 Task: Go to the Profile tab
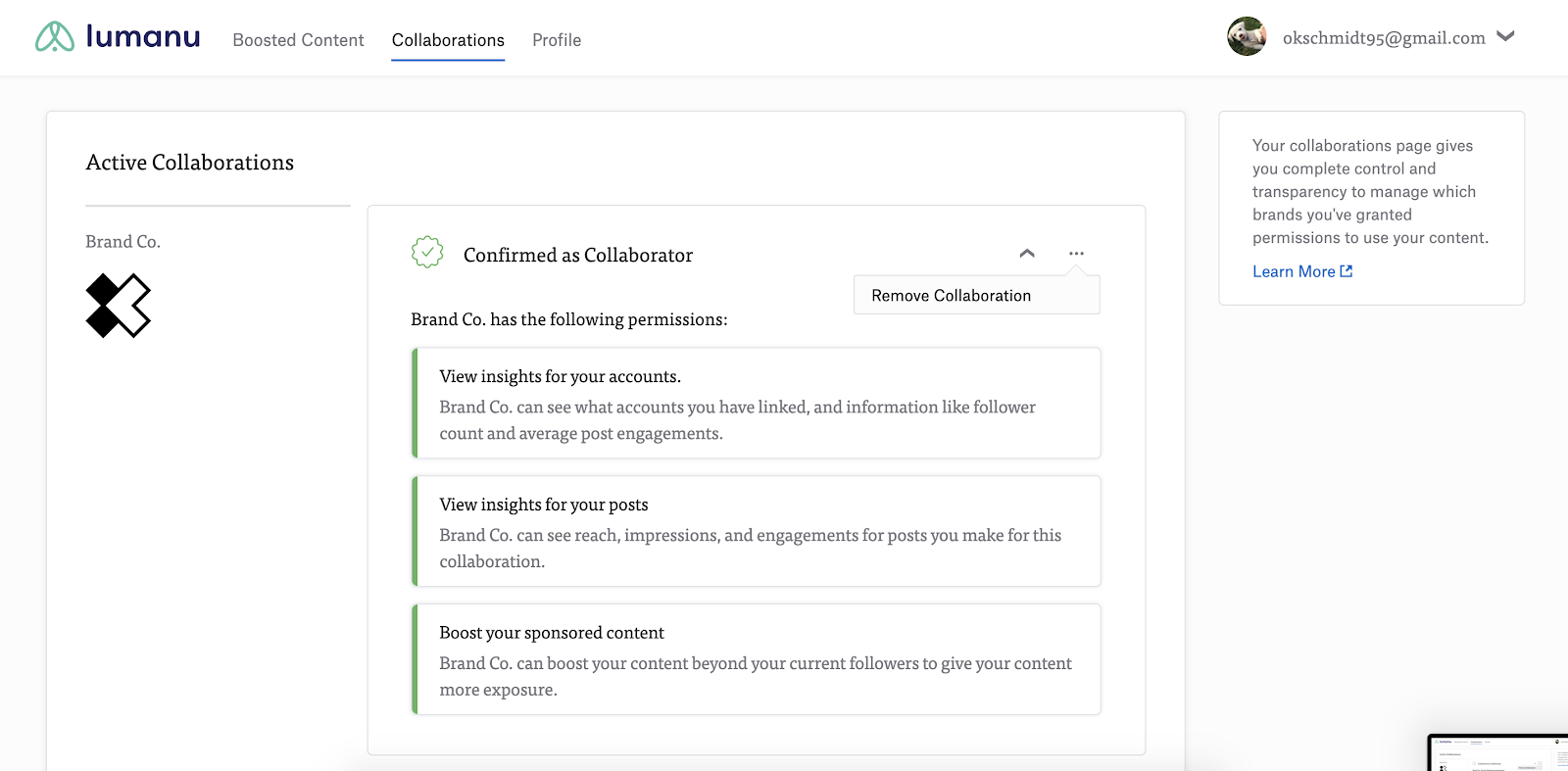click(x=557, y=40)
